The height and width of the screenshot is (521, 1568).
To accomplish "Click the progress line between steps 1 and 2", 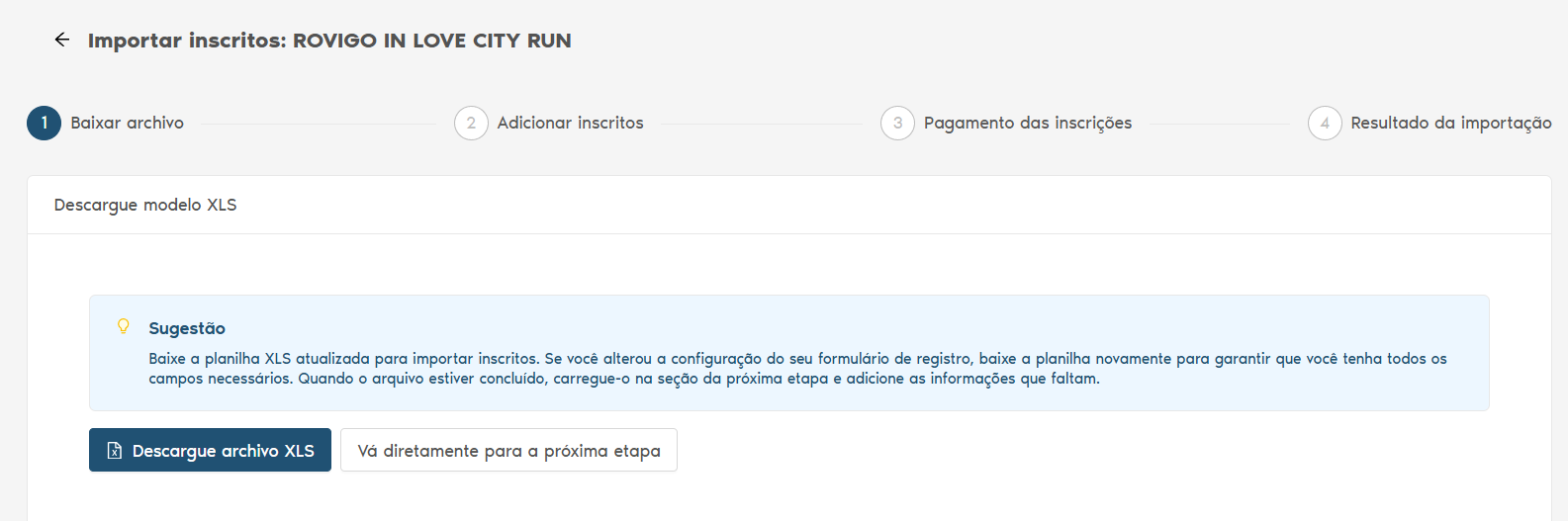I will 318,124.
